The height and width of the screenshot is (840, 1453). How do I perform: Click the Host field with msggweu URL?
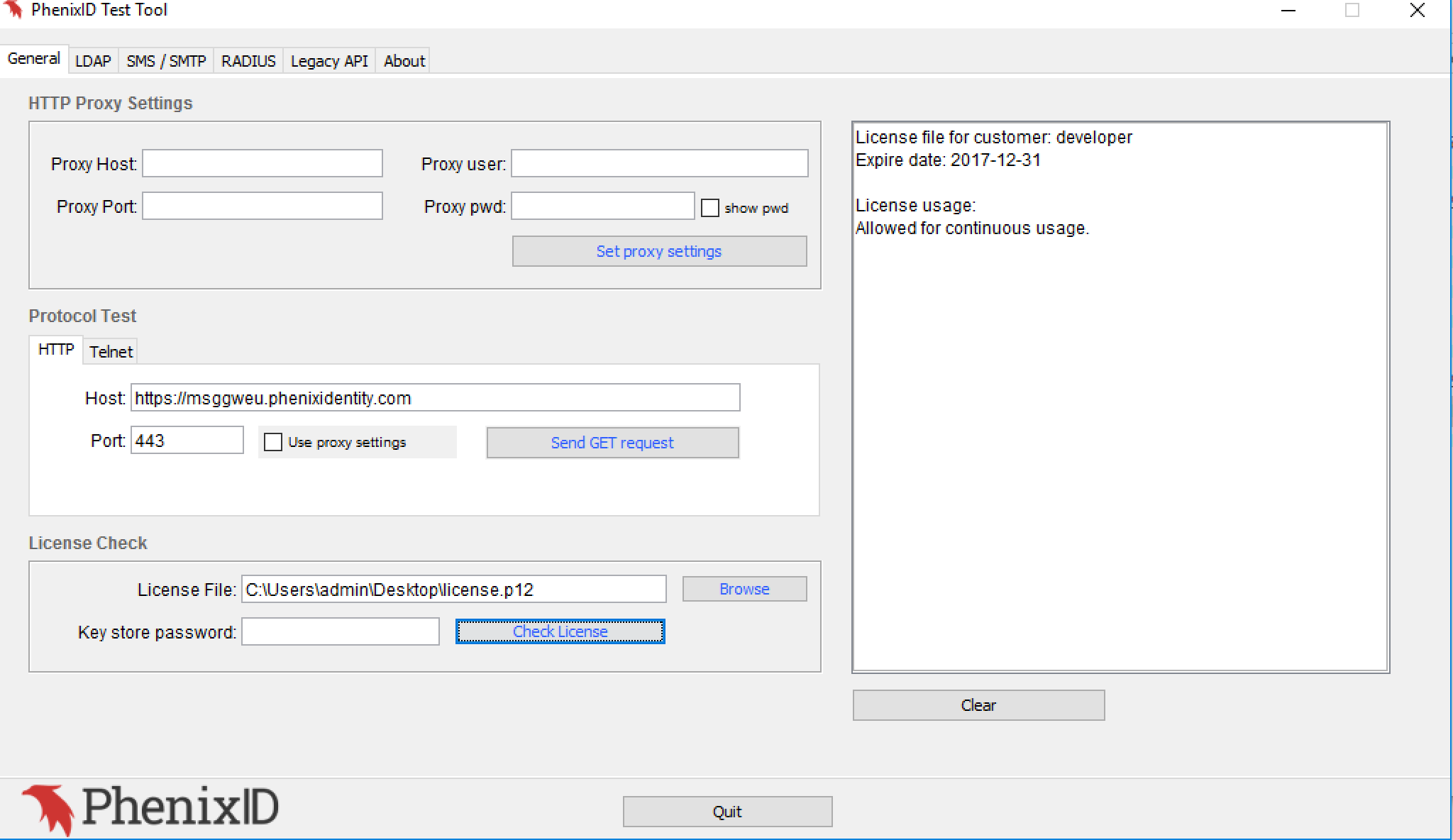[436, 397]
